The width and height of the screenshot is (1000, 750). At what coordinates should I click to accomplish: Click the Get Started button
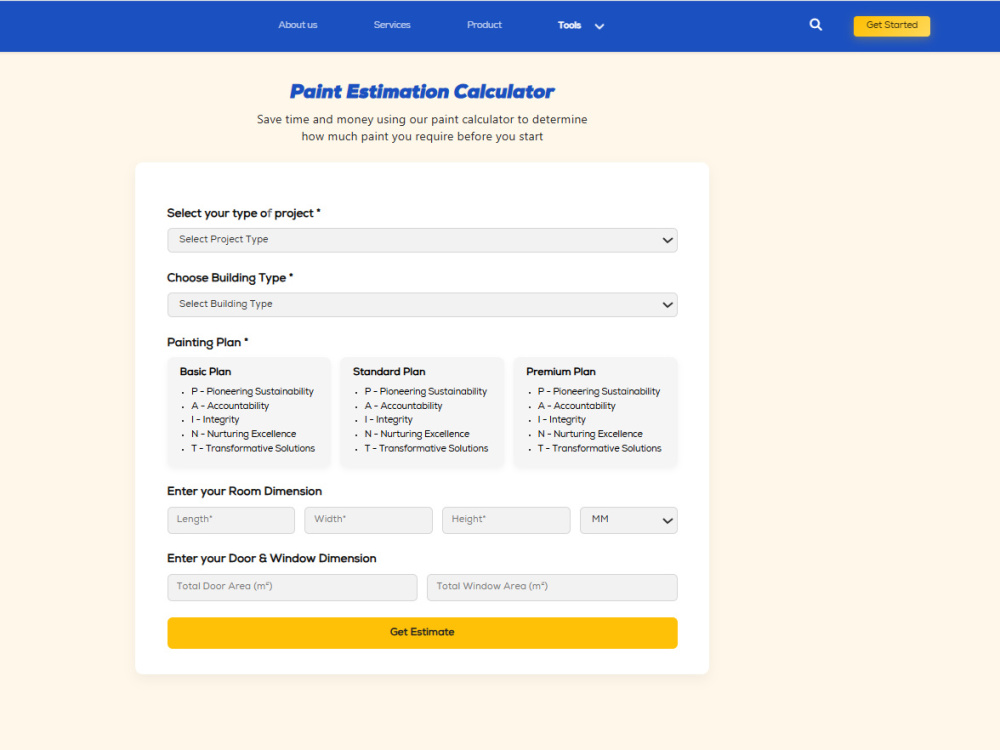pyautogui.click(x=892, y=26)
